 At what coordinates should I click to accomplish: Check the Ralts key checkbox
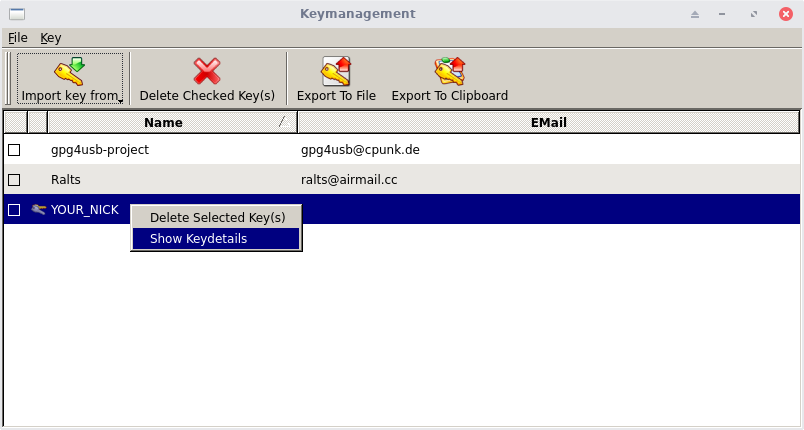point(14,180)
